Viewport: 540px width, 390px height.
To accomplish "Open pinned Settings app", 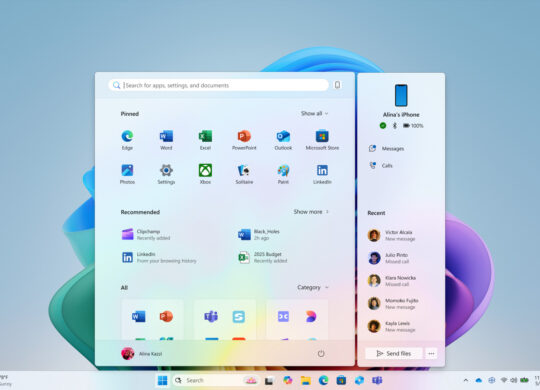I will (x=166, y=174).
